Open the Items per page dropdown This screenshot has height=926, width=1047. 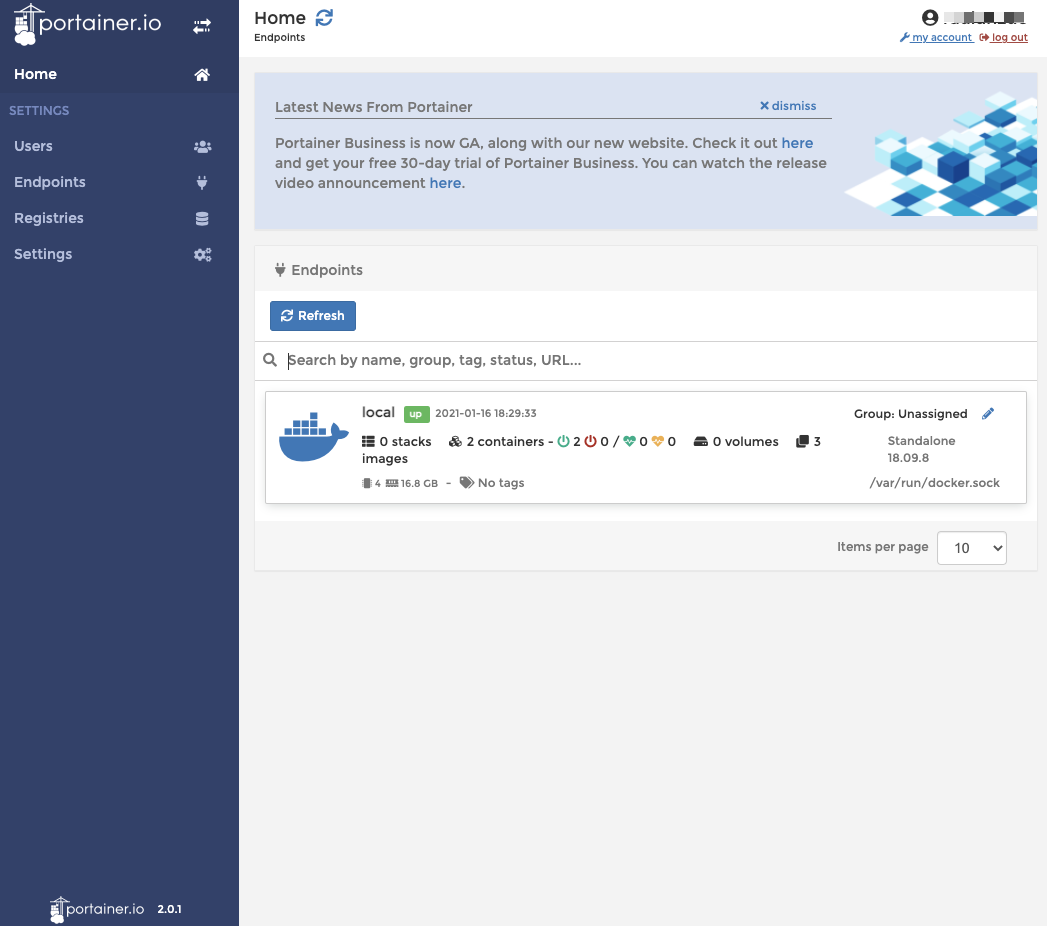[971, 548]
